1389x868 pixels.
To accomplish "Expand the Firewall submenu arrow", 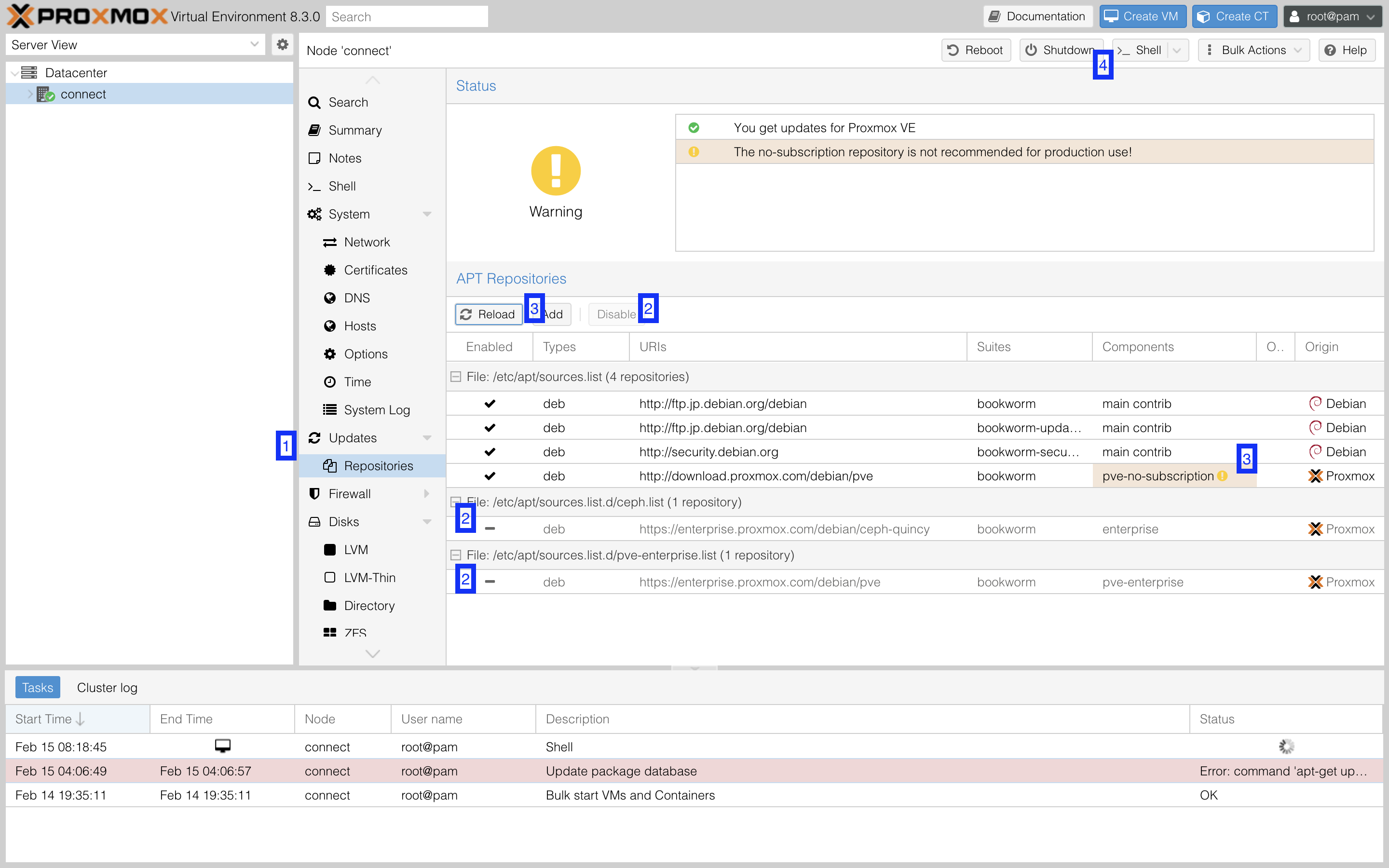I will point(427,494).
